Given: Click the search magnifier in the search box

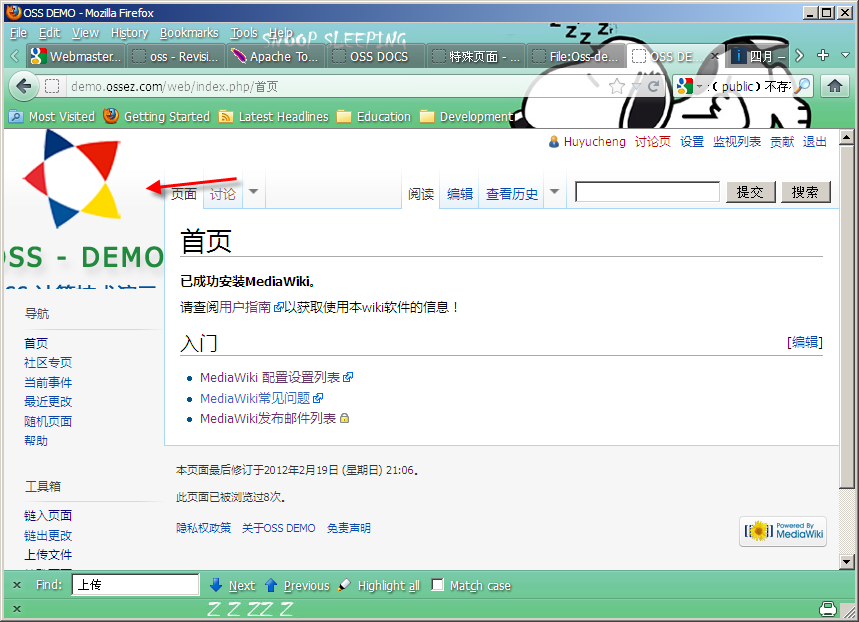Looking at the screenshot, I should [x=802, y=85].
